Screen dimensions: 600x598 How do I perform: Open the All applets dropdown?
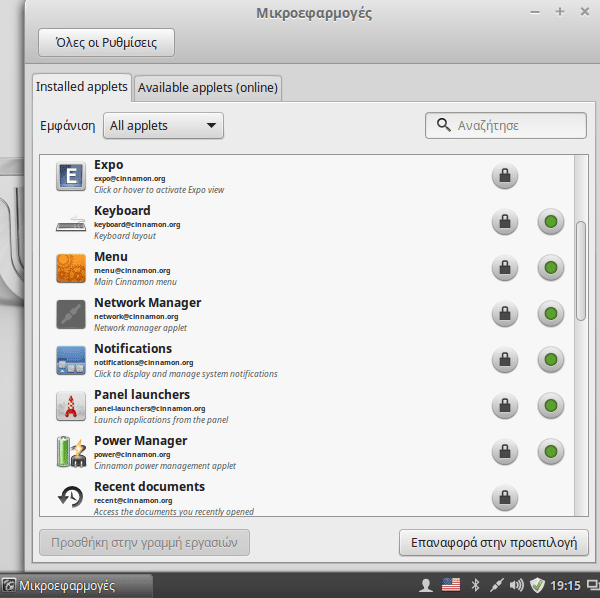click(x=163, y=125)
